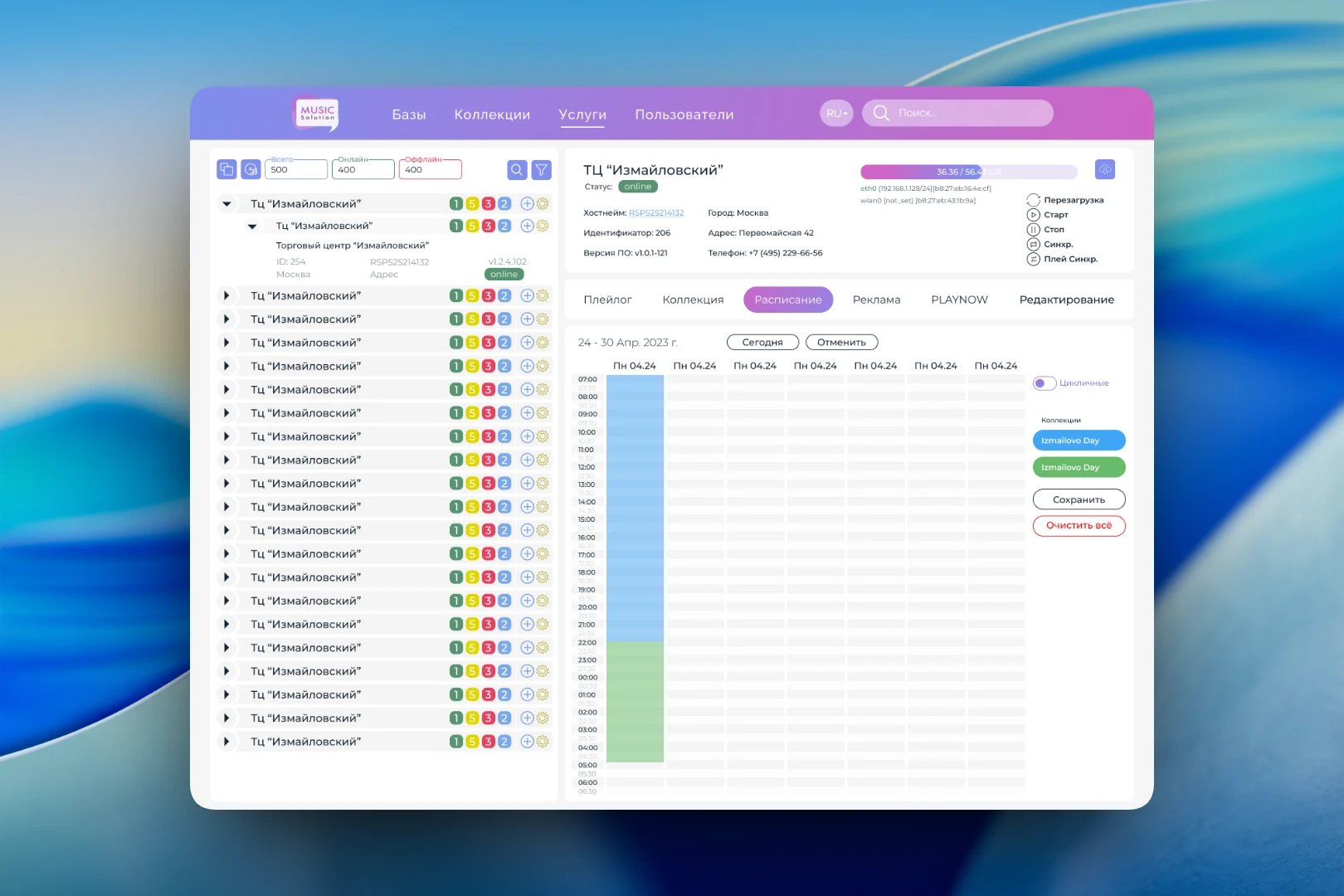
Task: Click the plus icon in the nested child Тц row
Action: pyautogui.click(x=527, y=226)
